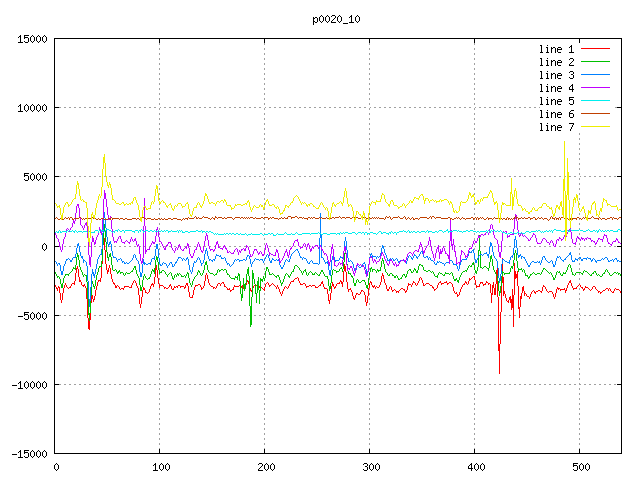Click the 15000 y-axis tick label

point(32,39)
